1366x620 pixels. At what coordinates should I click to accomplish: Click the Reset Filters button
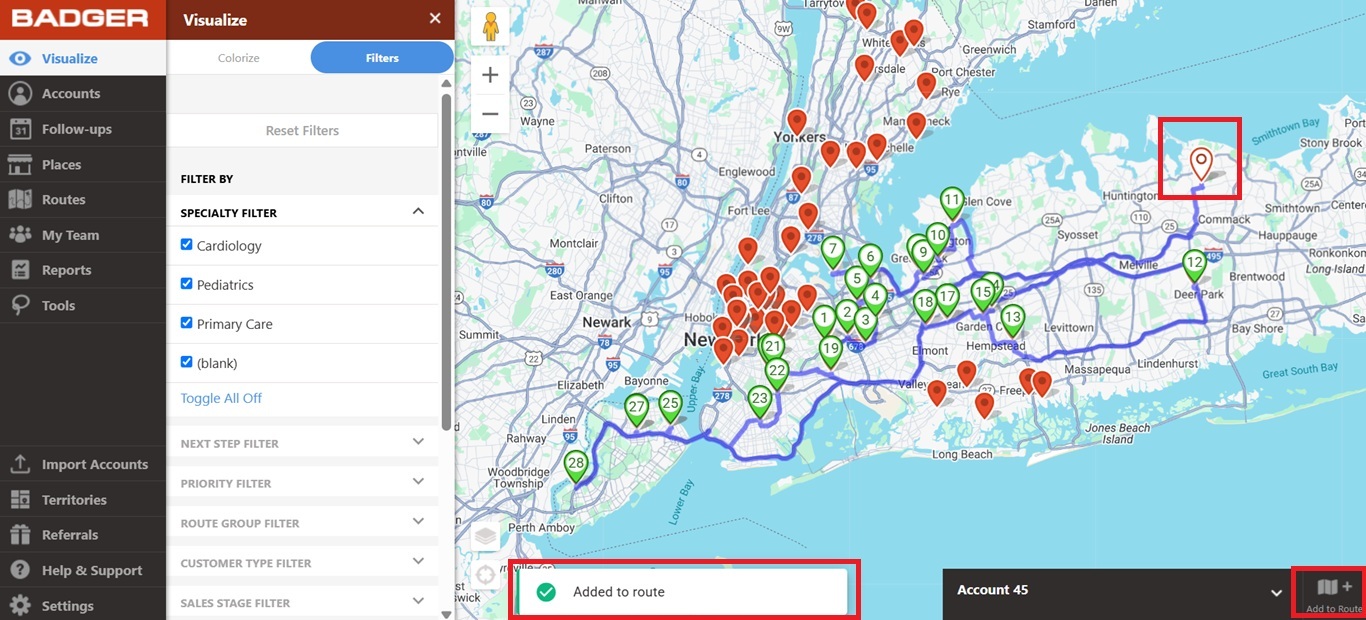click(302, 130)
